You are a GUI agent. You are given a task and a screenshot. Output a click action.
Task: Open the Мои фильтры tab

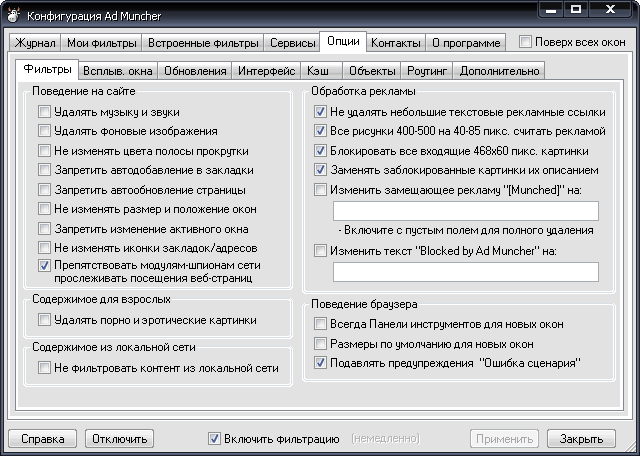[x=101, y=43]
